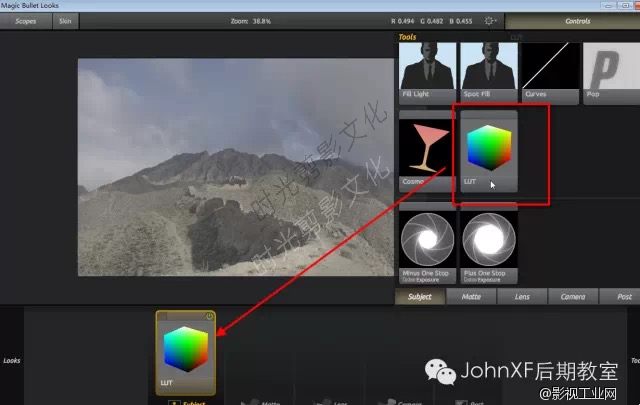
Task: Choose the Curves tool
Action: pos(550,73)
